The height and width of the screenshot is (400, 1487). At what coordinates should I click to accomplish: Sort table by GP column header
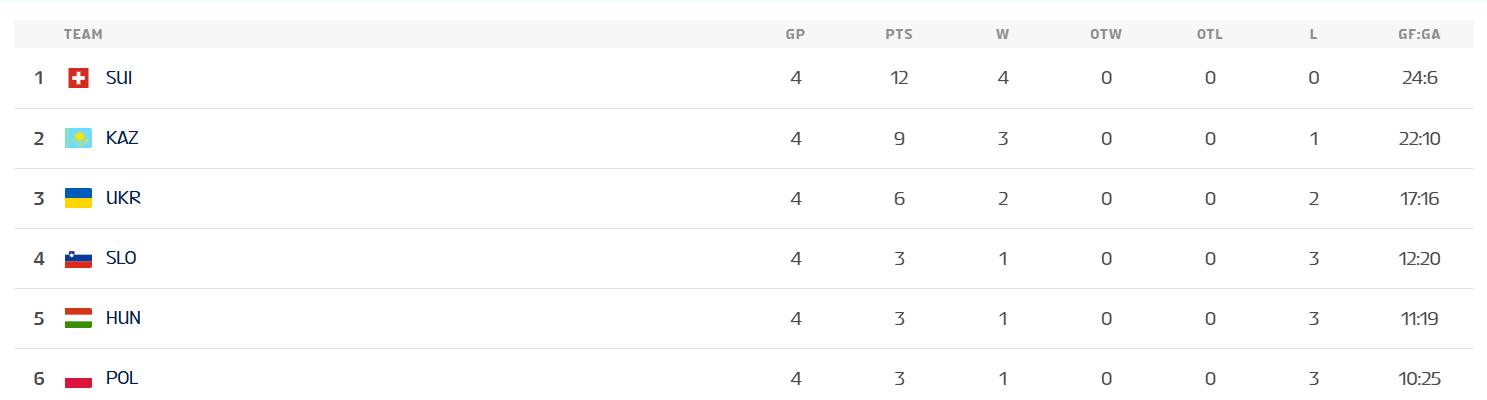click(795, 34)
